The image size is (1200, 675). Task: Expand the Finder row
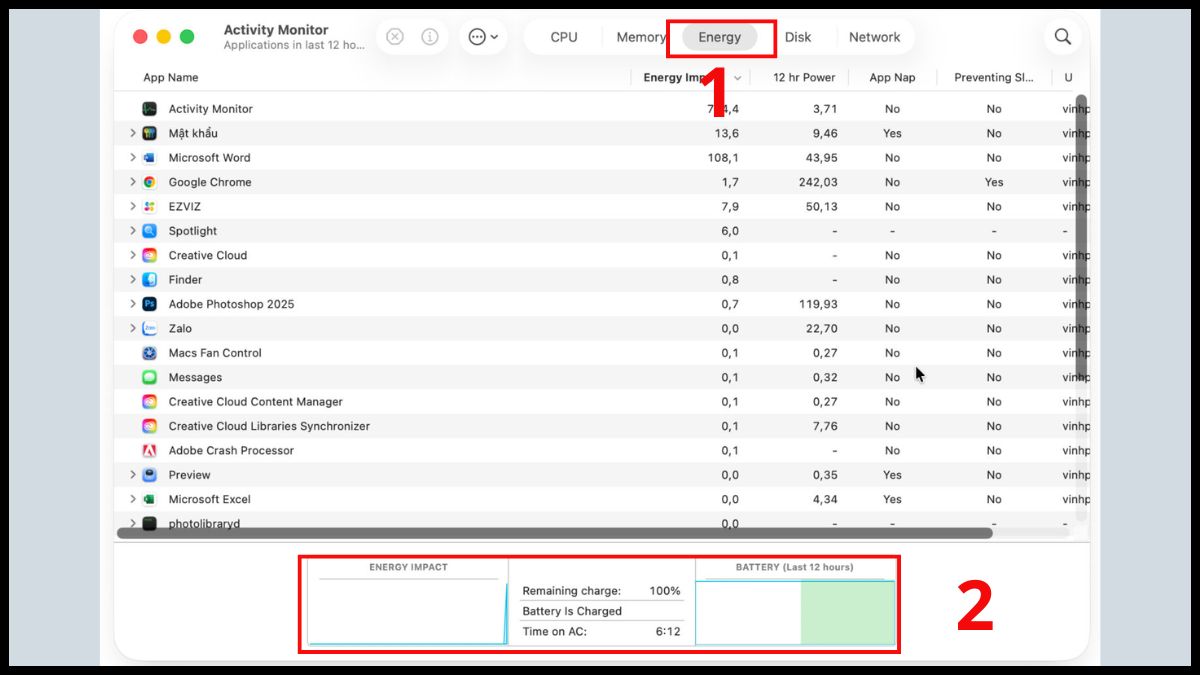pos(132,280)
